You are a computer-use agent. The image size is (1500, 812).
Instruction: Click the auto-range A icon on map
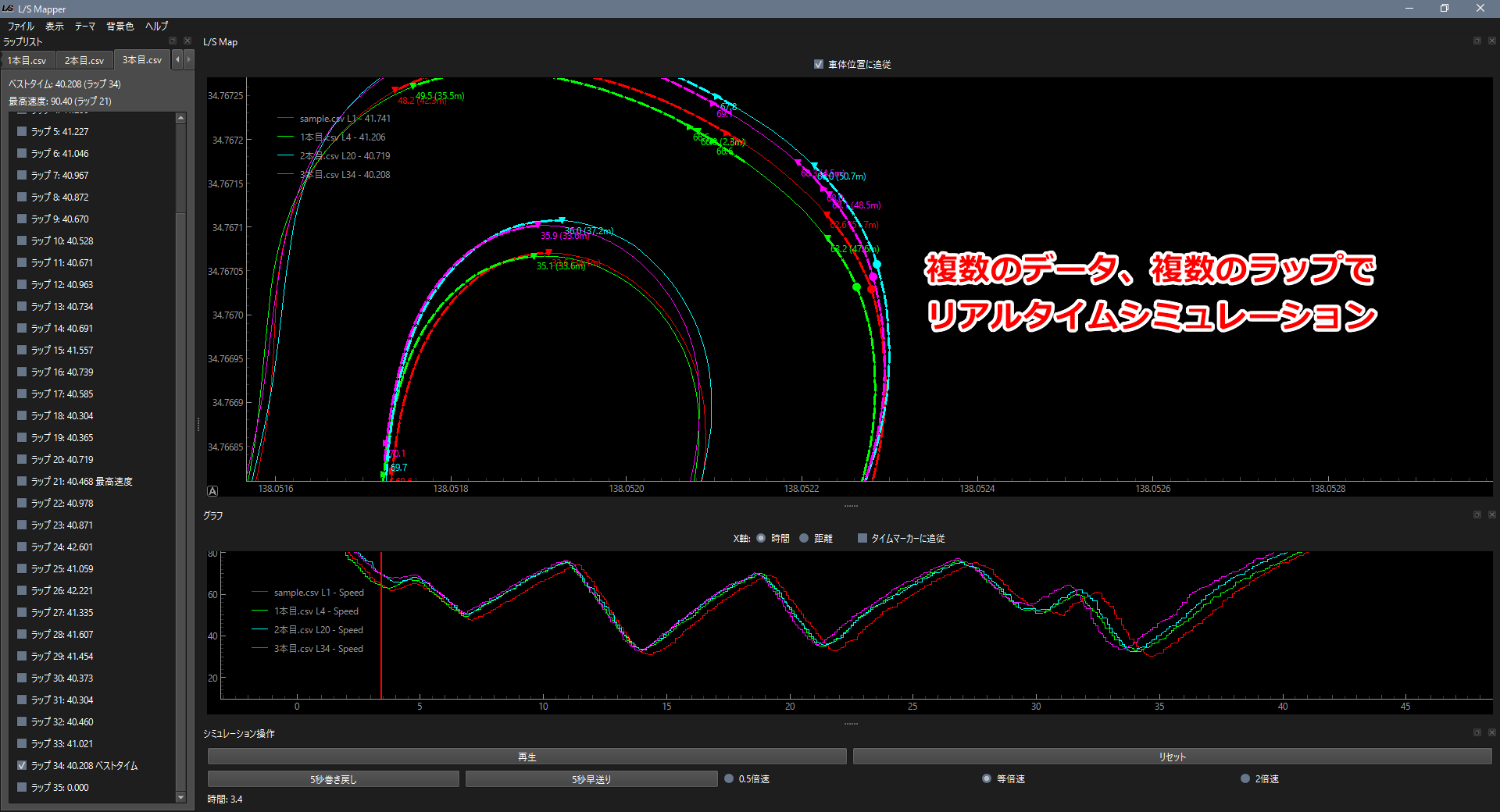pyautogui.click(x=212, y=491)
